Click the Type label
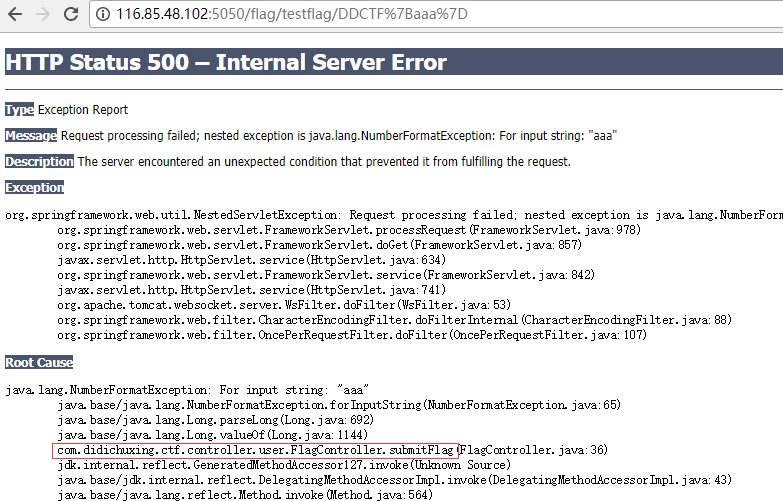This screenshot has height=501, width=783. click(19, 109)
